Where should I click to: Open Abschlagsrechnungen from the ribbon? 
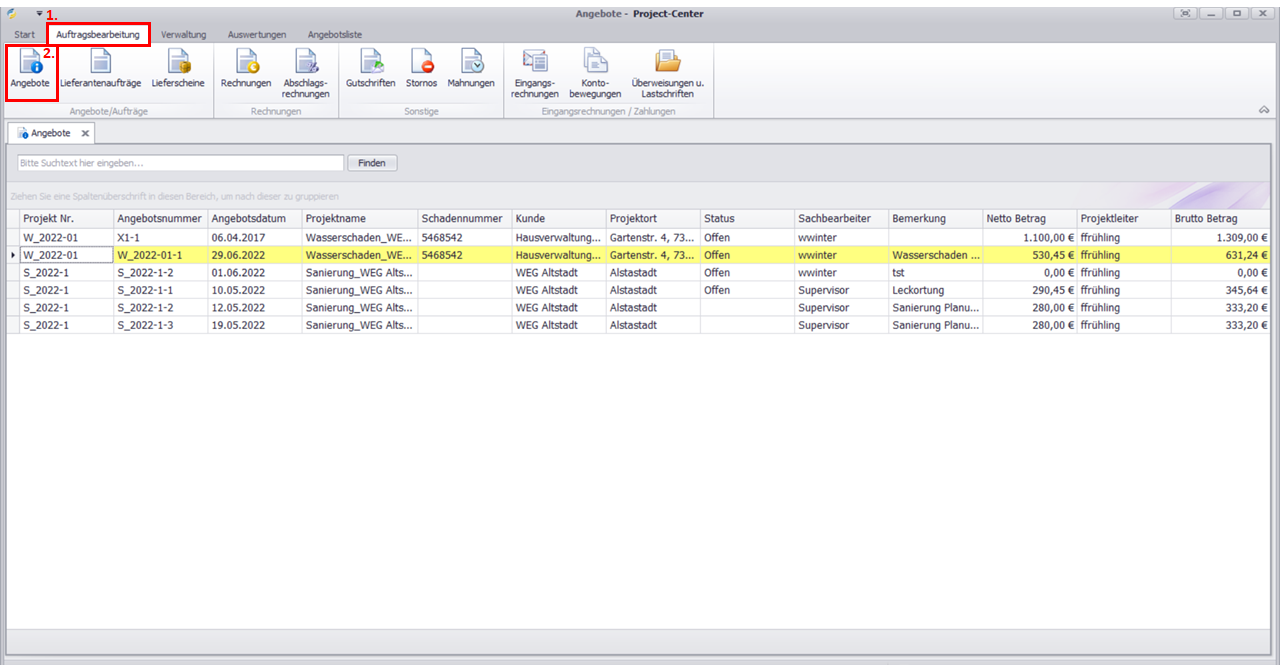305,72
